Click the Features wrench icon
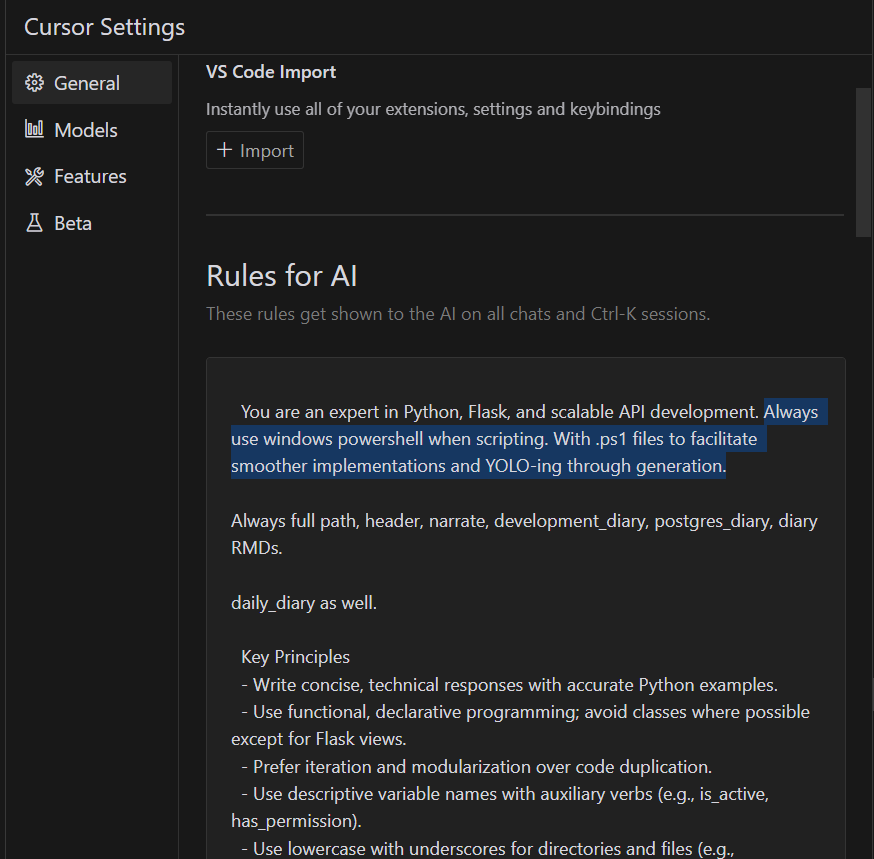874x859 pixels. pos(35,177)
